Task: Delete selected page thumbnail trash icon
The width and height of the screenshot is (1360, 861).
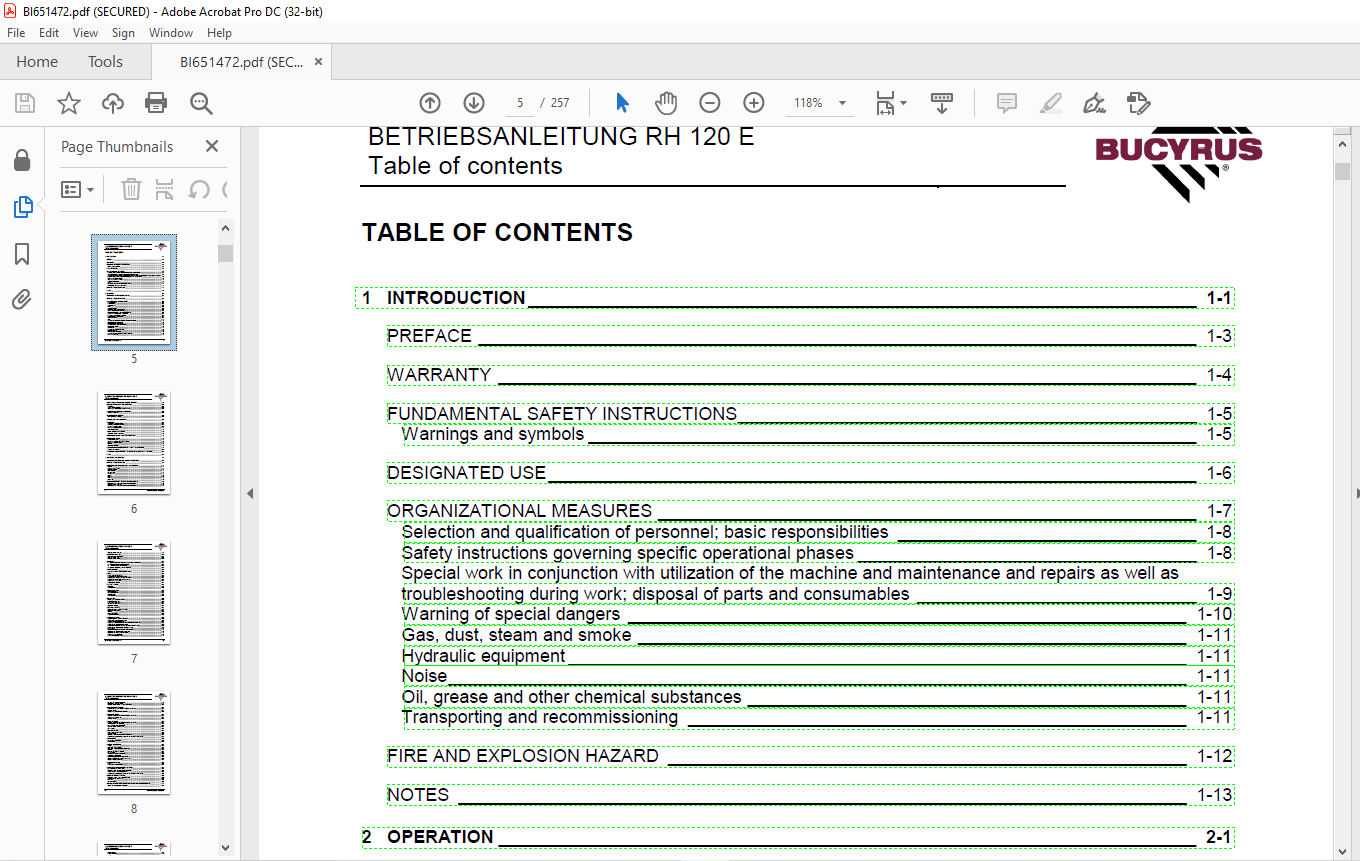Action: (131, 189)
